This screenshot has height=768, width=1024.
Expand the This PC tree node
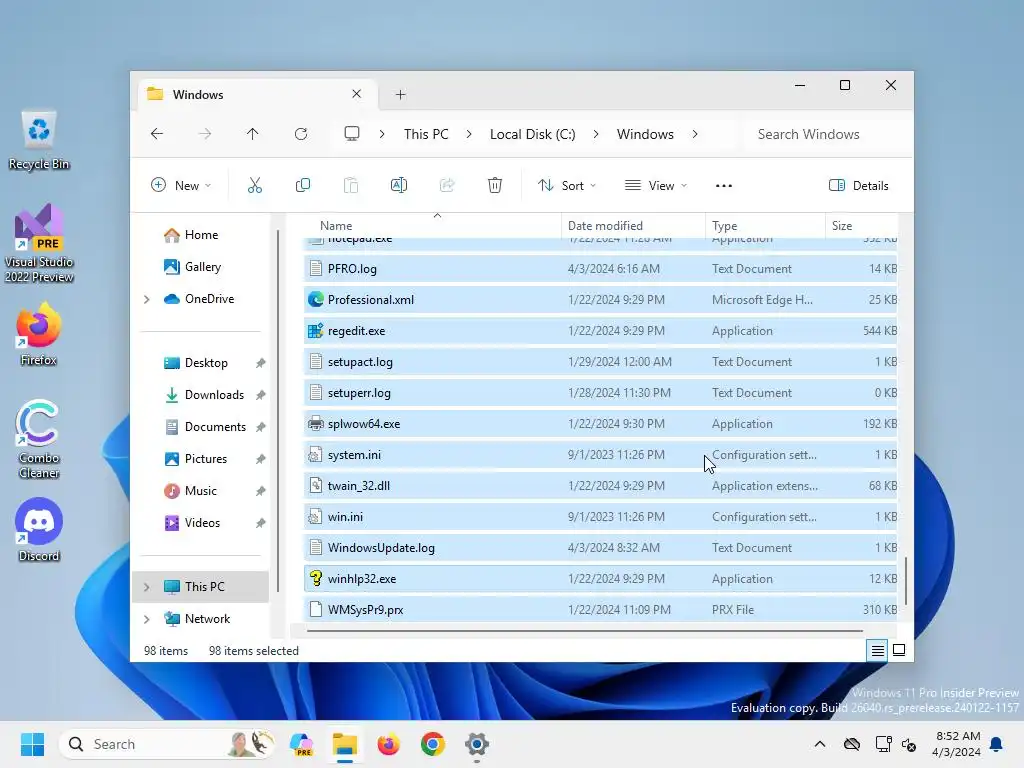(147, 587)
